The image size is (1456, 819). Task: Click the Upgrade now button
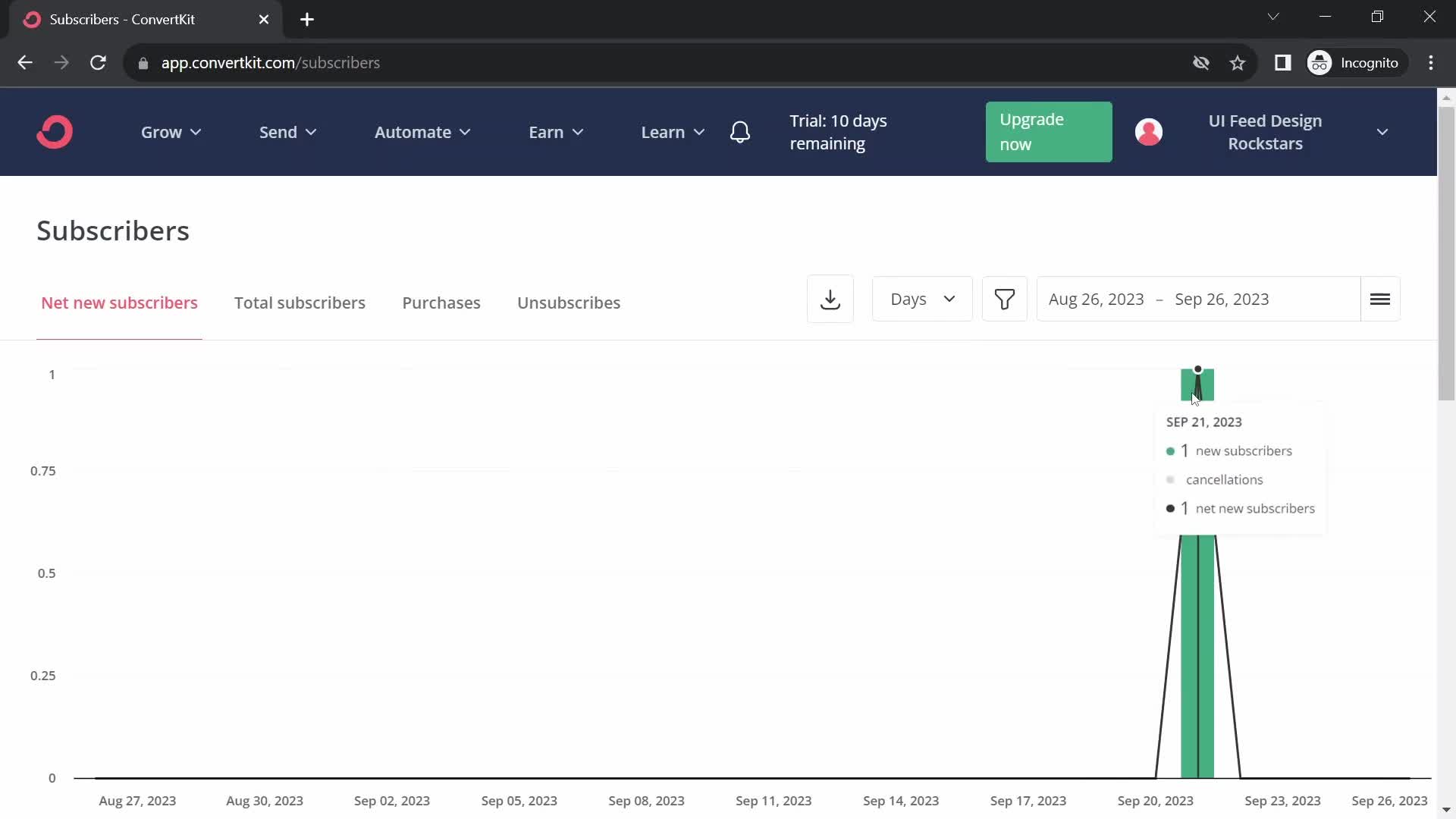[1049, 132]
